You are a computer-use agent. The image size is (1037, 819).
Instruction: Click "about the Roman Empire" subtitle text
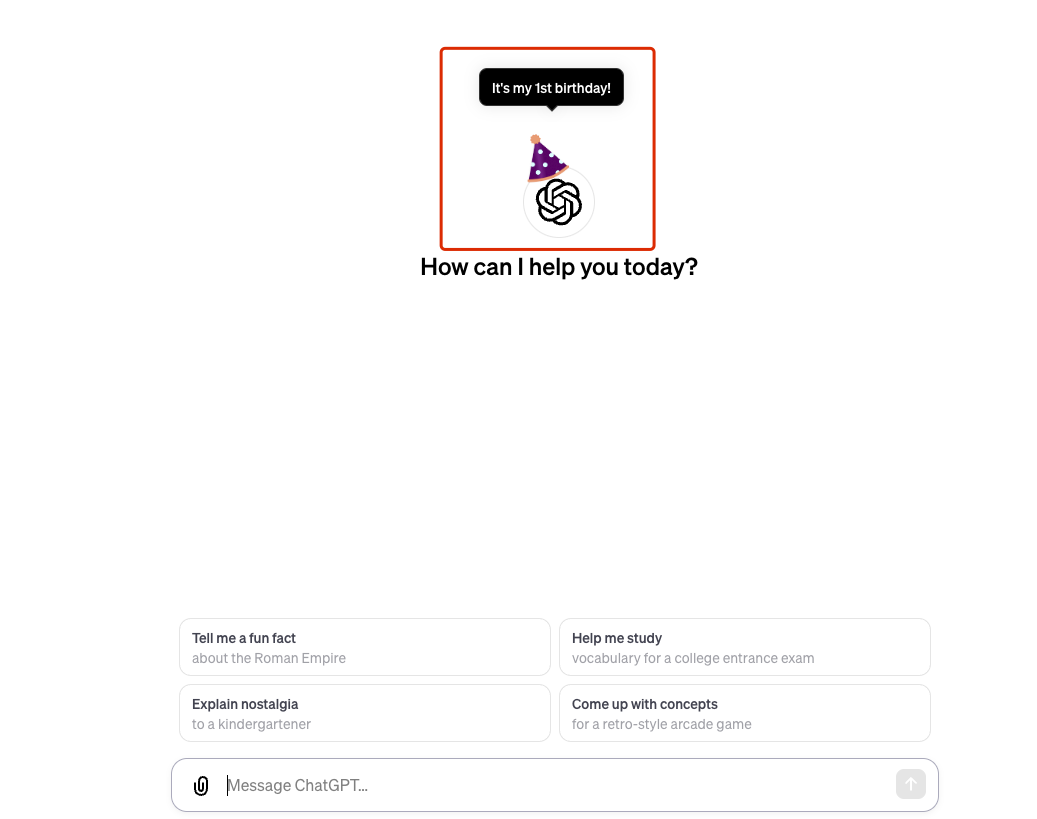point(269,658)
